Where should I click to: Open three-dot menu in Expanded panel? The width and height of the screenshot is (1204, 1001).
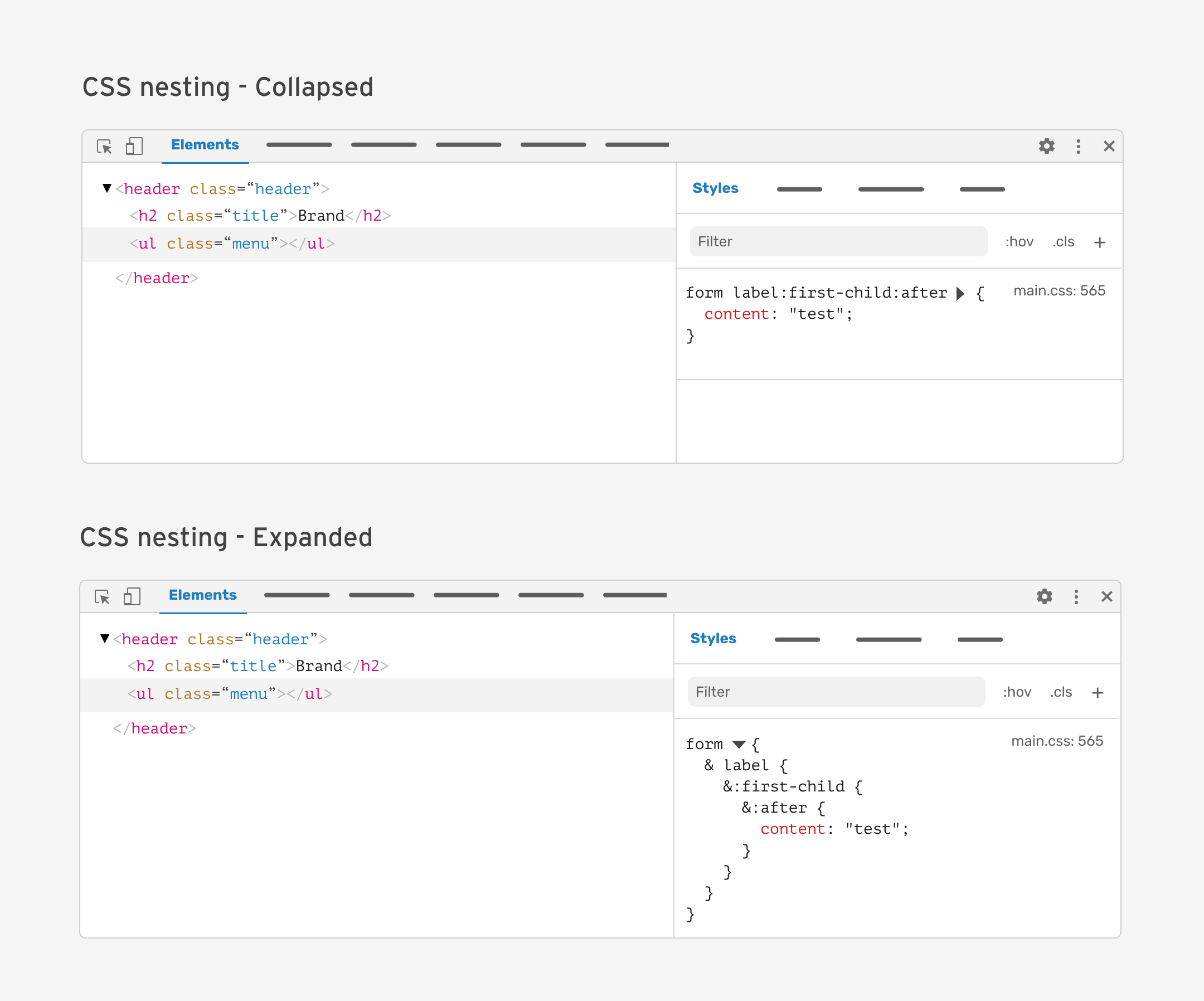pos(1076,597)
